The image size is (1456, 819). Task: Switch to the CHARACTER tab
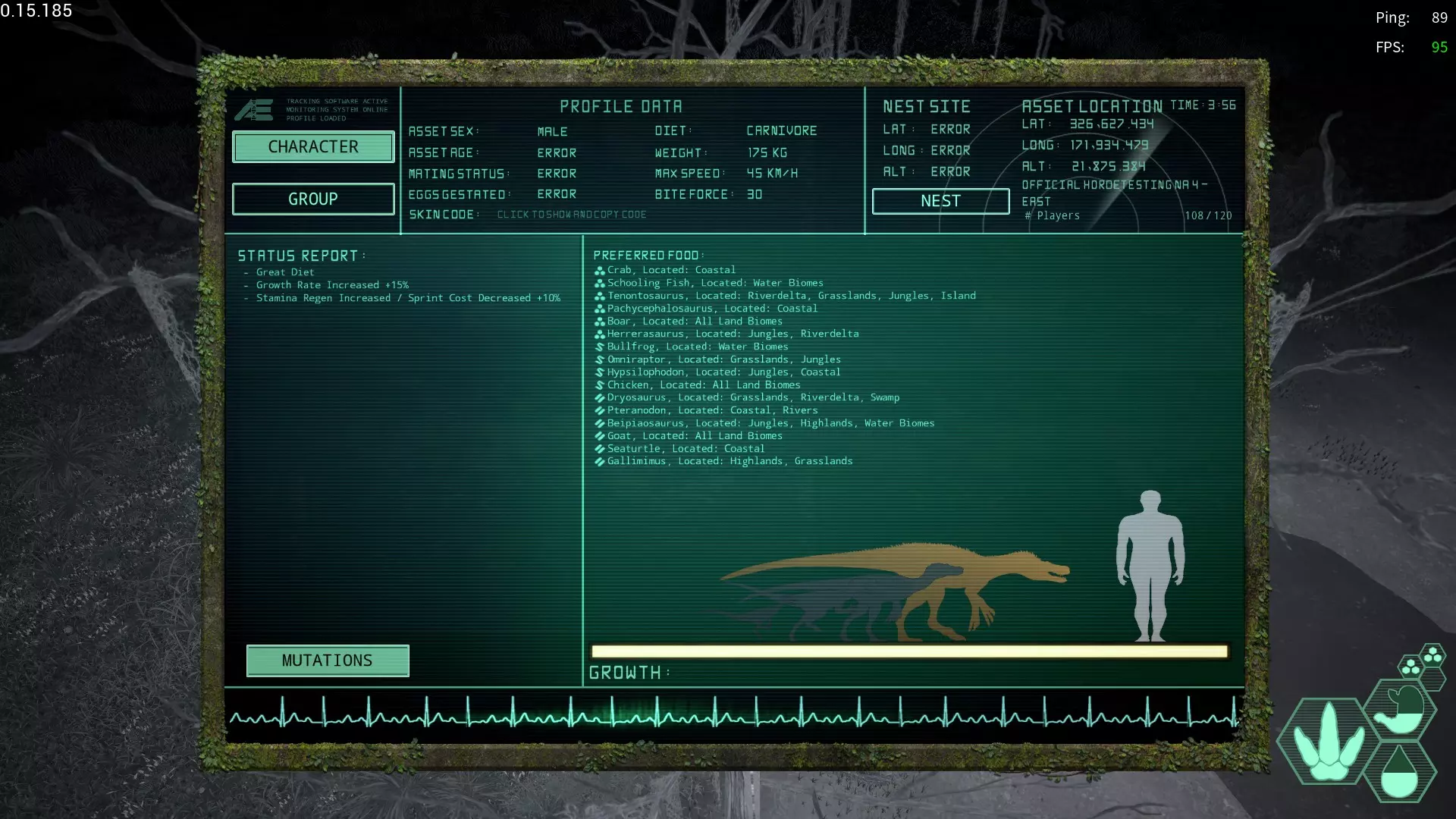click(x=313, y=147)
